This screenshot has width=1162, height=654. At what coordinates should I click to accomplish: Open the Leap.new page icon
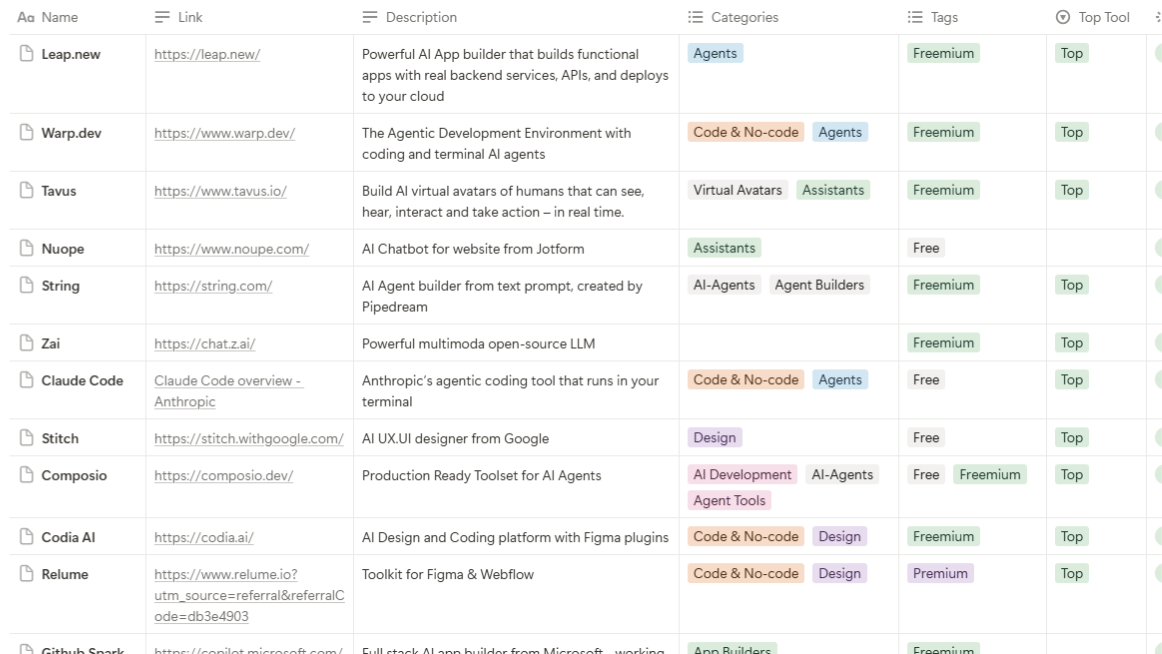point(27,53)
